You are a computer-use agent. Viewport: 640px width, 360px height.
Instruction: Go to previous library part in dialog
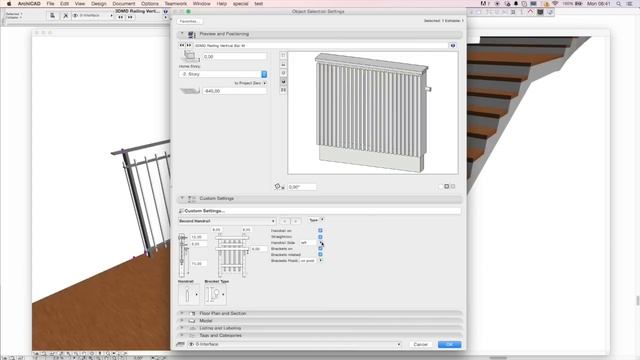pos(182,45)
